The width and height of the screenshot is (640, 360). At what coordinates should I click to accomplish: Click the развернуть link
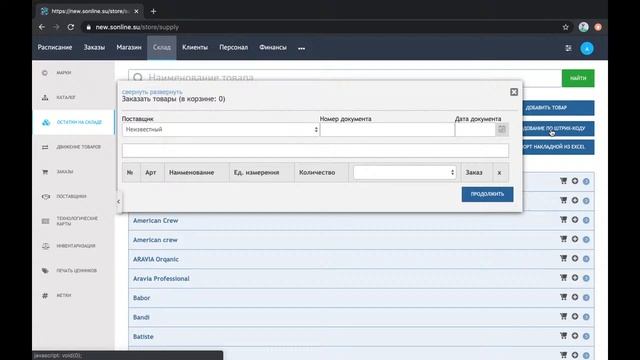coord(167,92)
